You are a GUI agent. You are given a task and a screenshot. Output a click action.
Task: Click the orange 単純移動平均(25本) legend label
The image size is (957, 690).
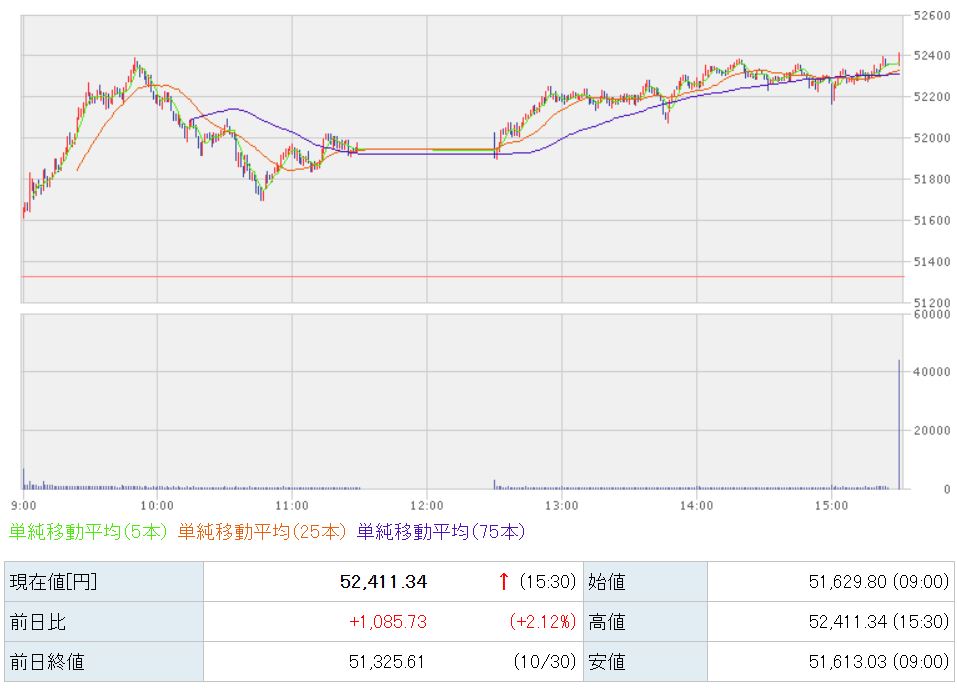[x=262, y=532]
